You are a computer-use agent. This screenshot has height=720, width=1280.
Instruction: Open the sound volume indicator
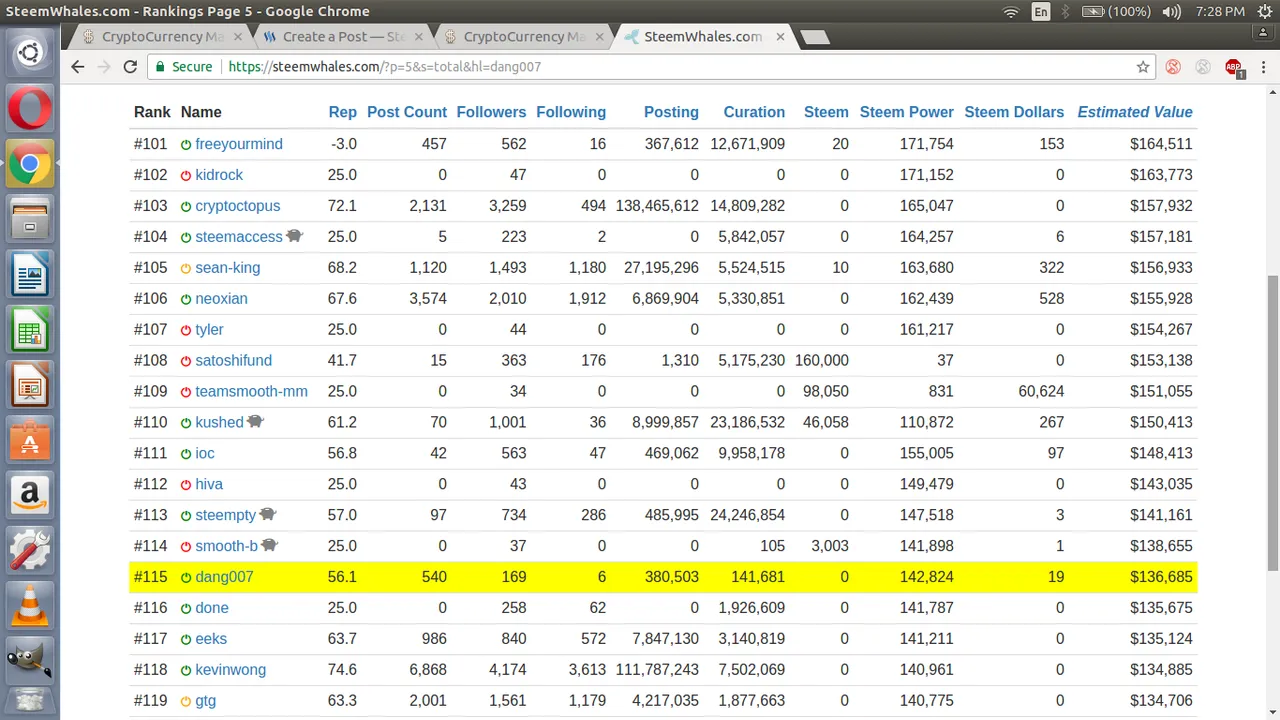[x=1171, y=12]
